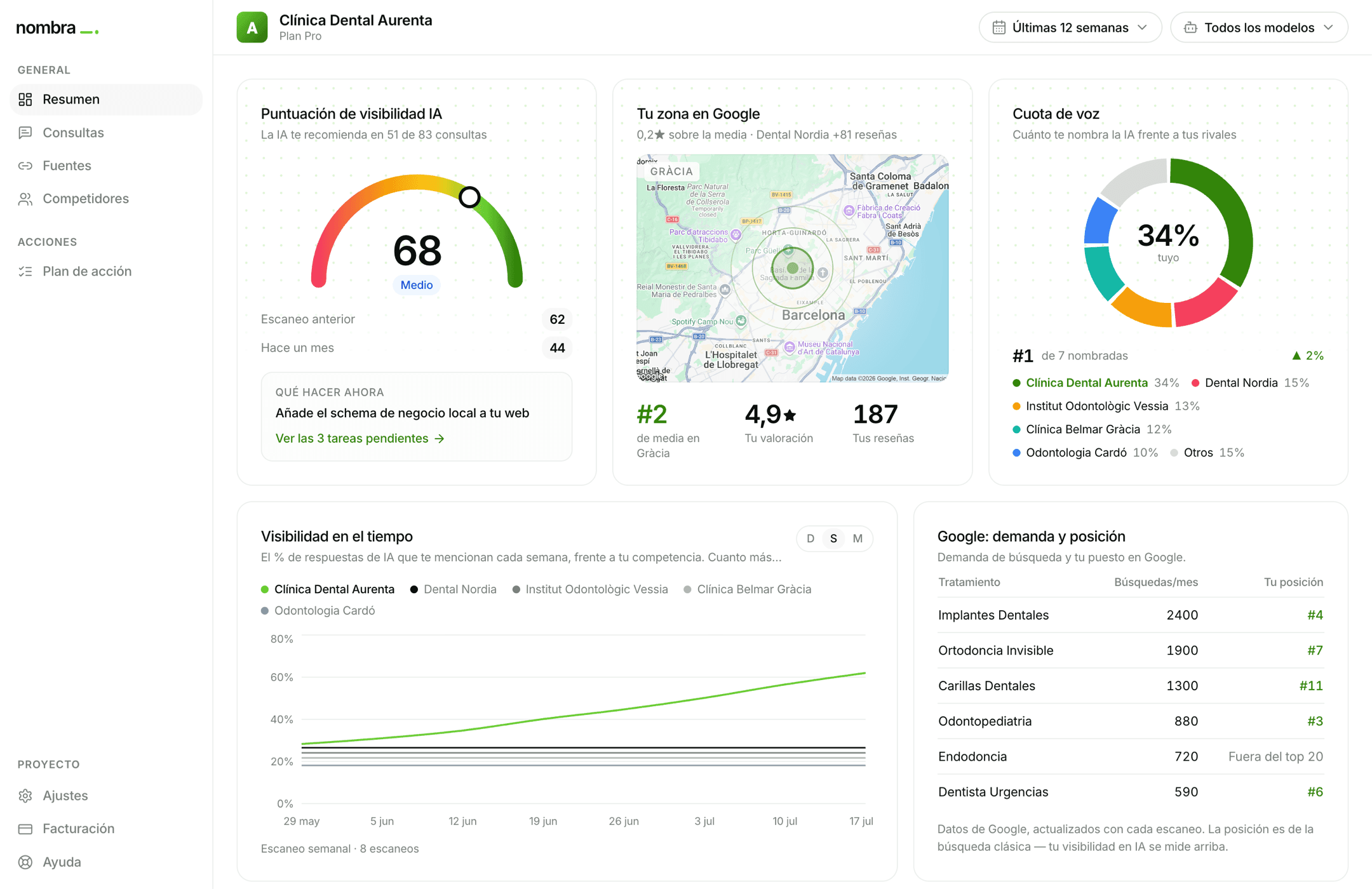This screenshot has width=1372, height=889.
Task: Click Hace un mes score 44
Action: pos(557,348)
